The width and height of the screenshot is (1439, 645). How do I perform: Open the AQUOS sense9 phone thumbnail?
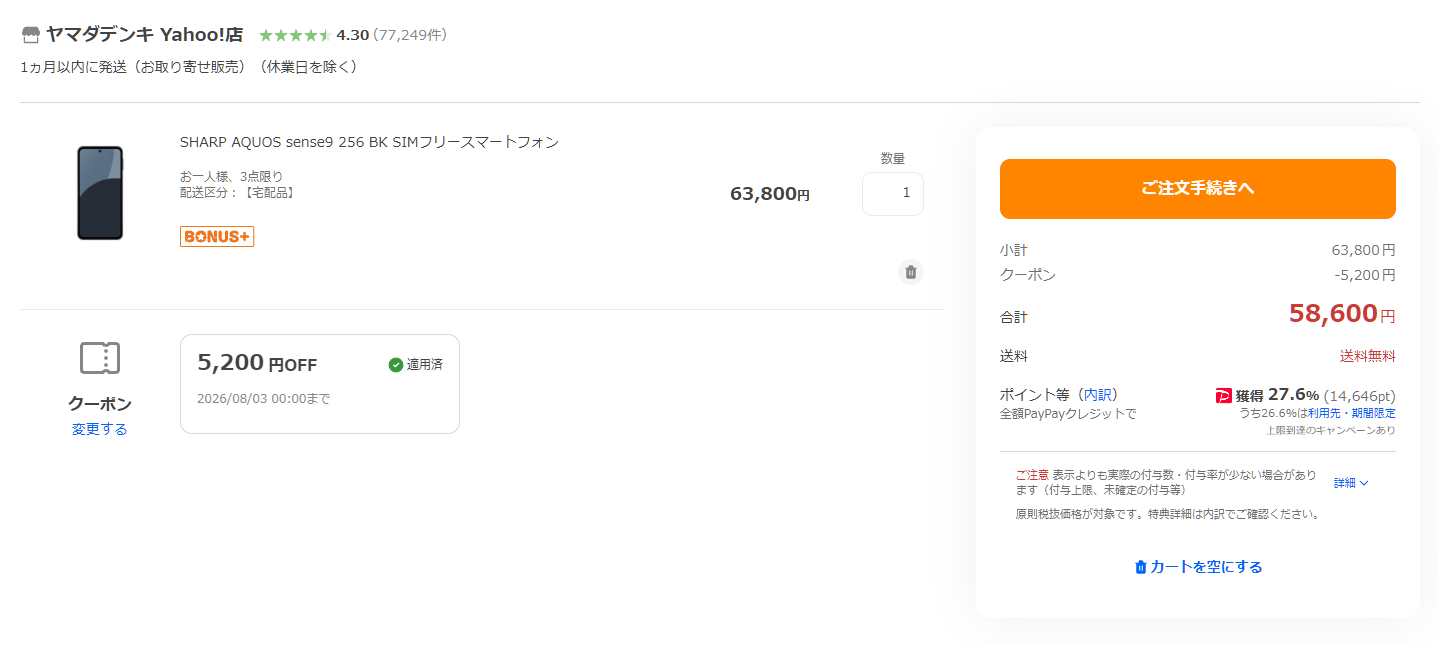(x=100, y=193)
